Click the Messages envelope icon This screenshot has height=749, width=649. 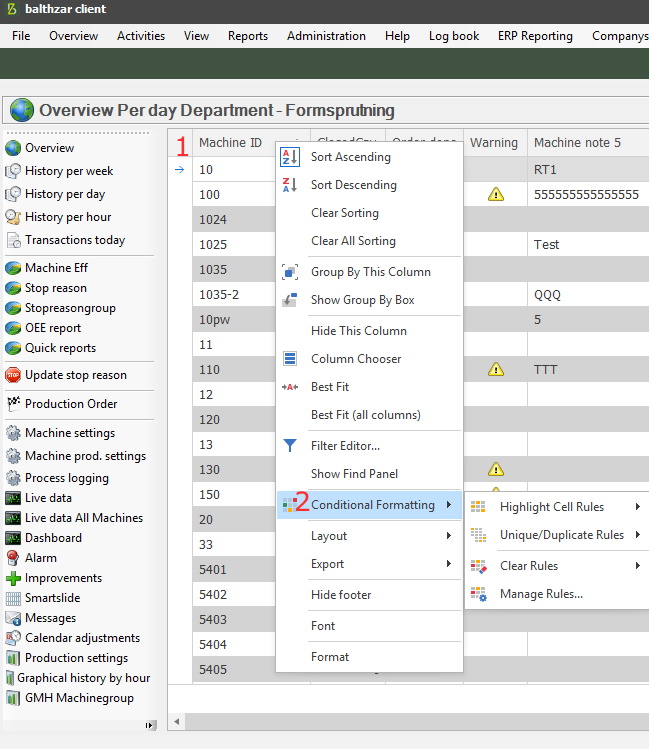[x=13, y=618]
